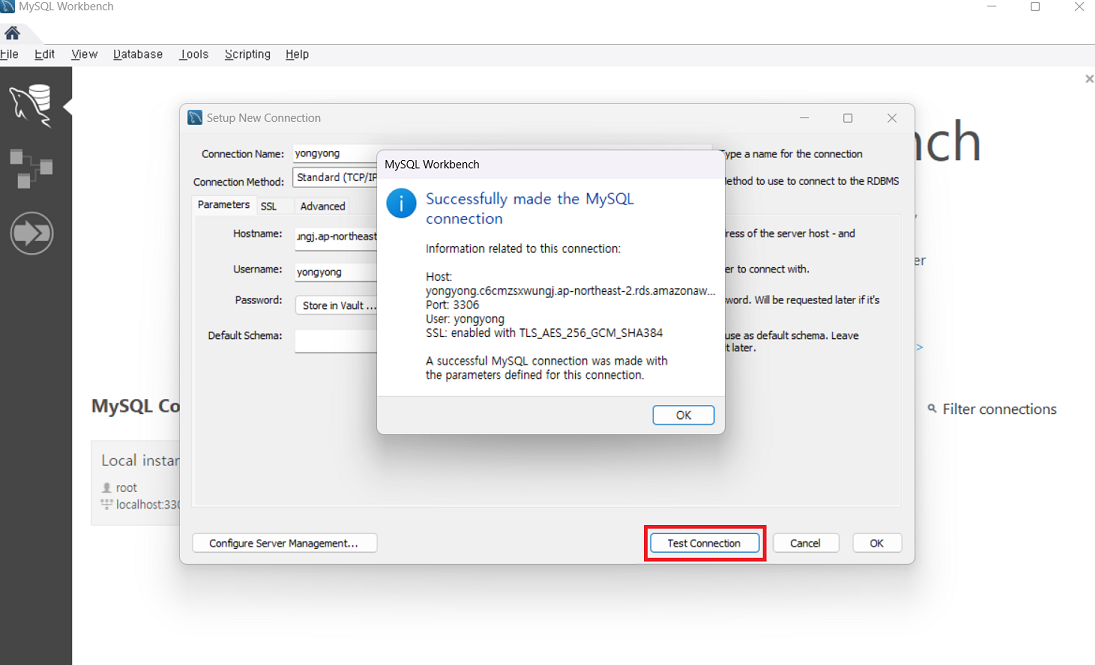Image resolution: width=1095 pixels, height=665 pixels.
Task: Maximize the Setup New Connection window
Action: click(x=848, y=118)
